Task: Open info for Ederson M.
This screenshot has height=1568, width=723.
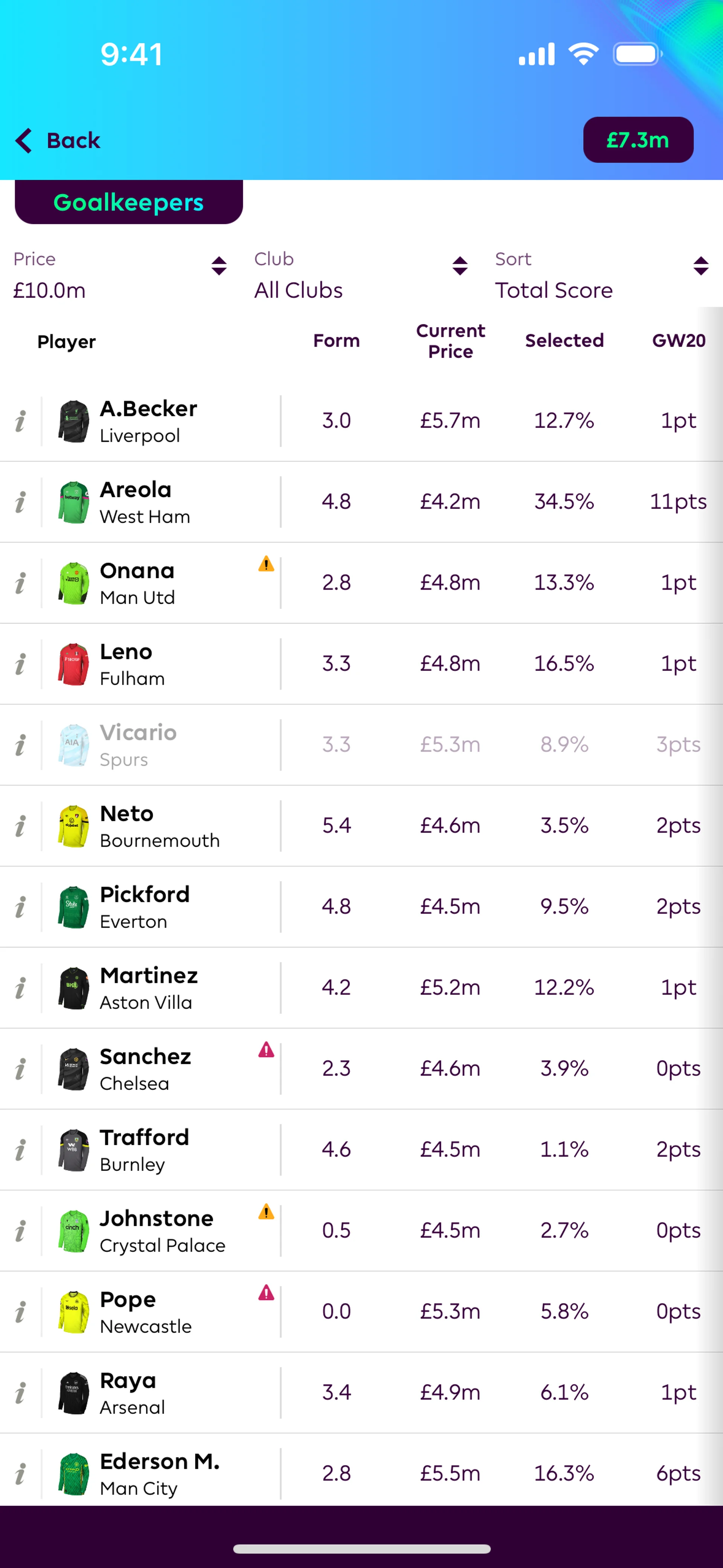Action: pos(21,1474)
